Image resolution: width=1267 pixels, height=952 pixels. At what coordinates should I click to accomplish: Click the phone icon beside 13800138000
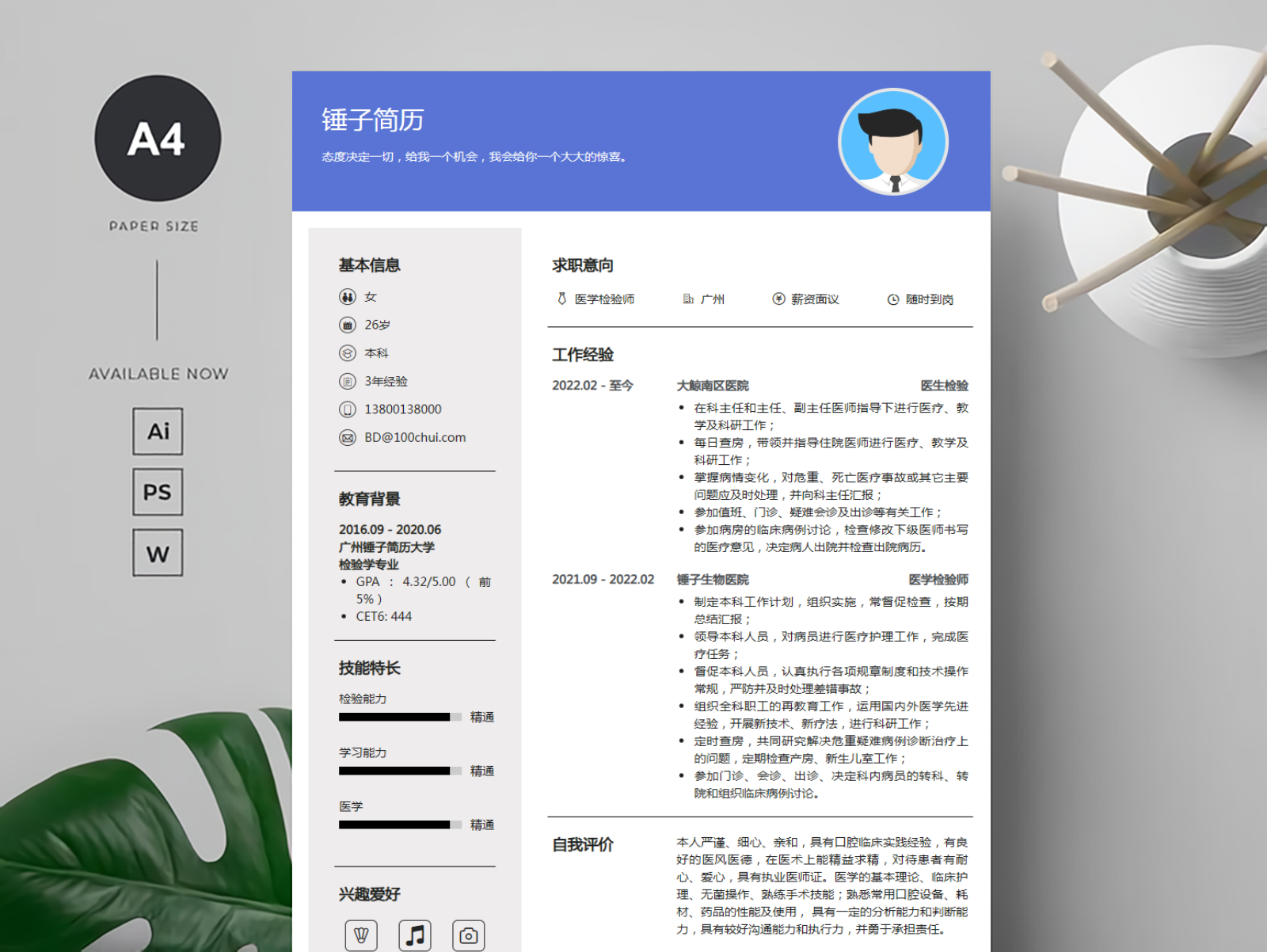[x=348, y=409]
